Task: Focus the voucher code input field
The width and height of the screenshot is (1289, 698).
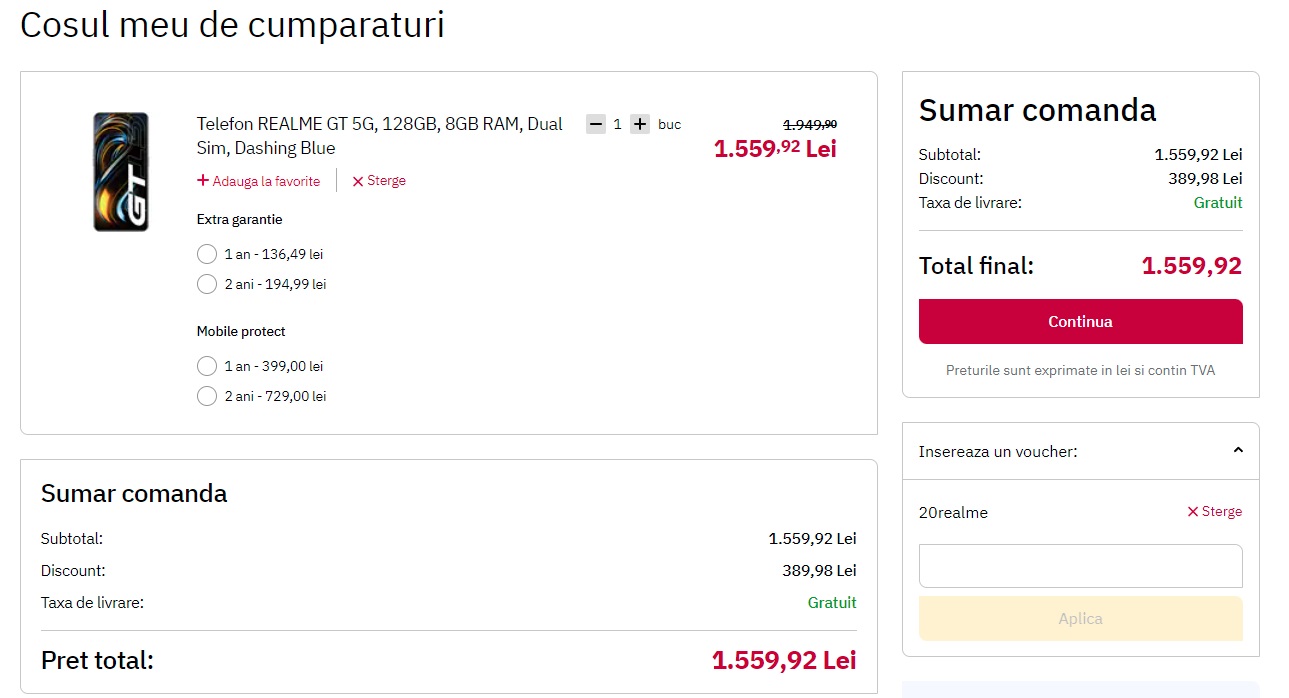Action: click(1080, 566)
